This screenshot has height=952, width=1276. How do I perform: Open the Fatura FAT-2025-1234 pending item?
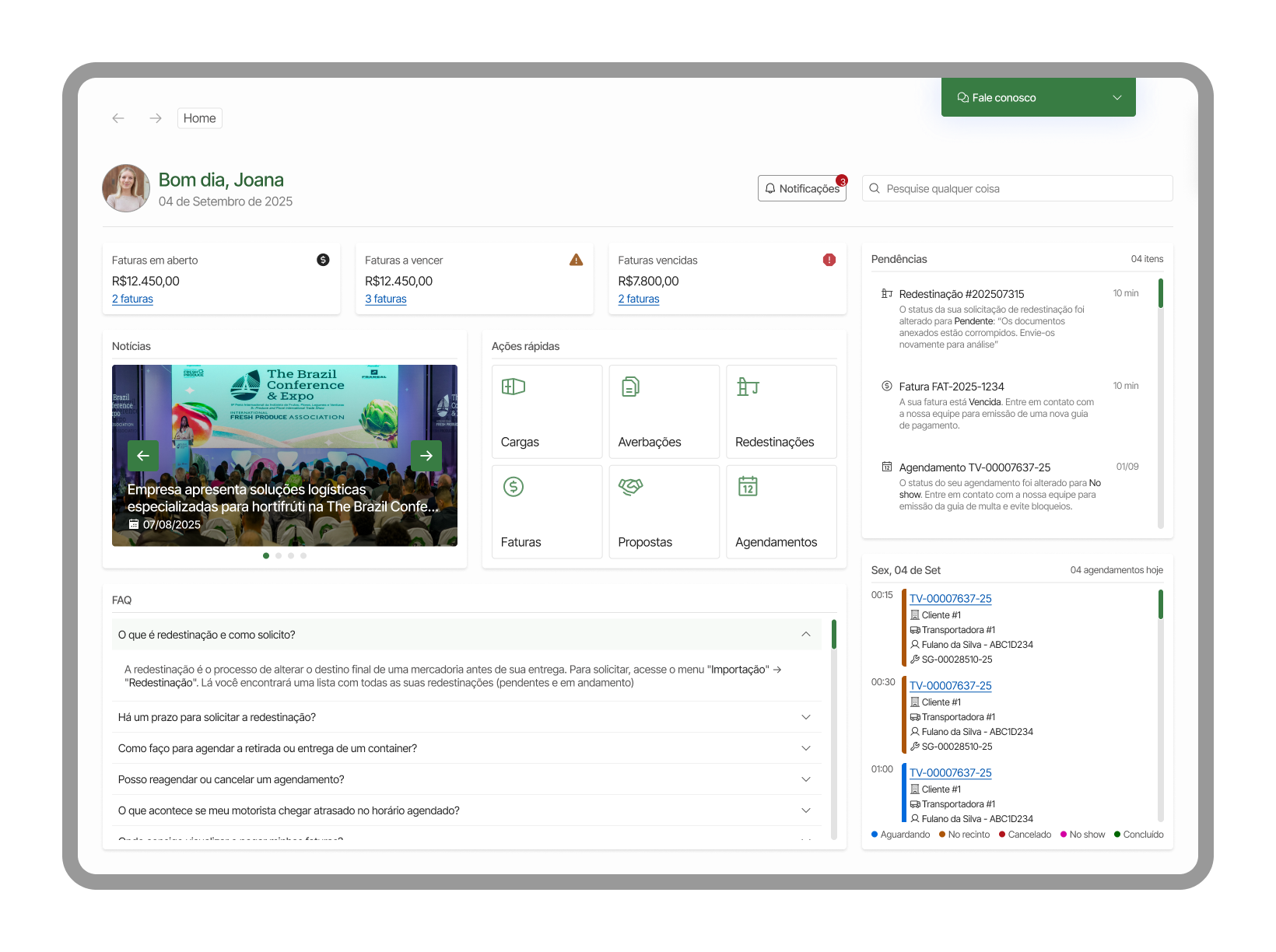coord(1010,406)
